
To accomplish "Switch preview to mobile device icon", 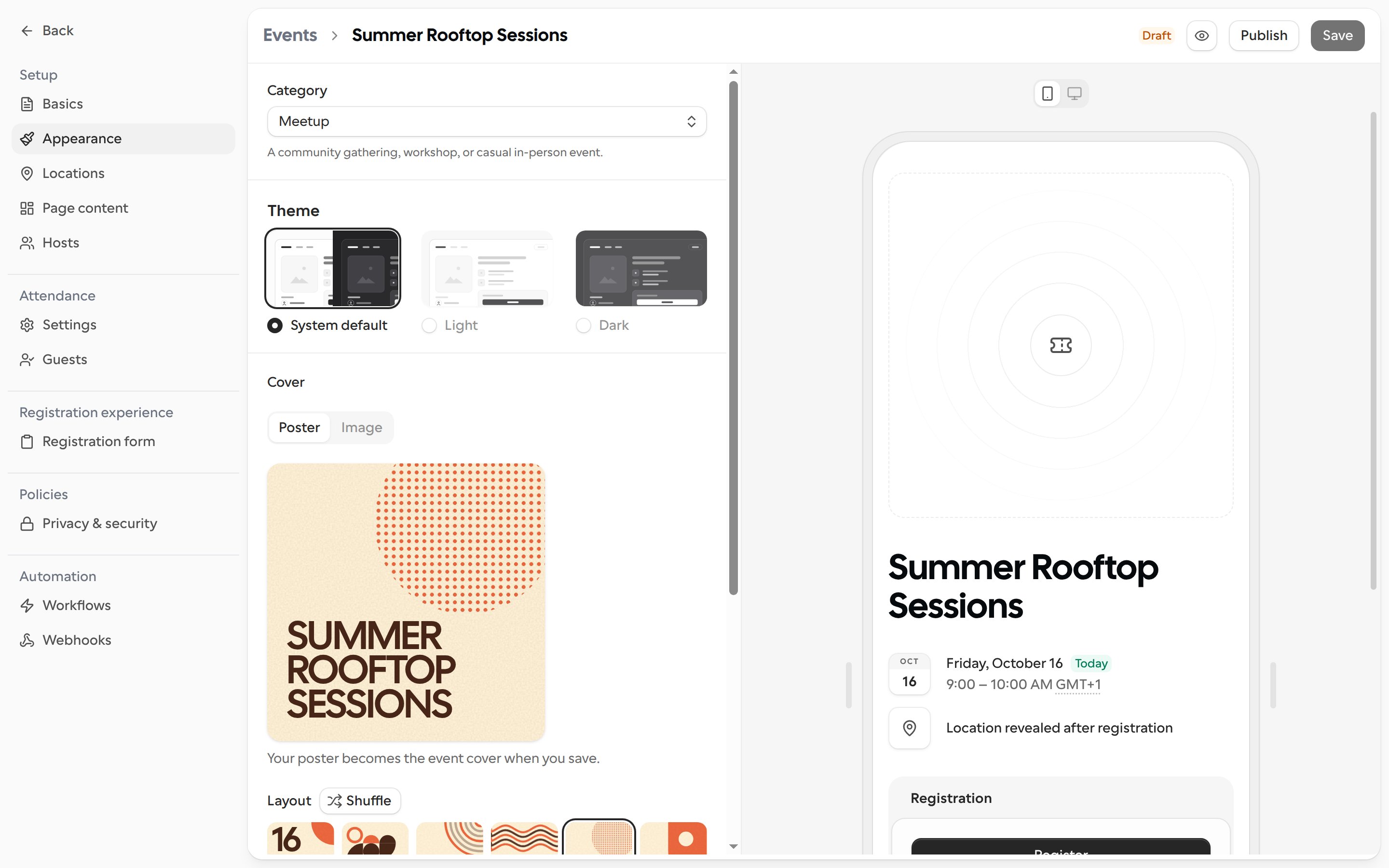I will tap(1047, 94).
